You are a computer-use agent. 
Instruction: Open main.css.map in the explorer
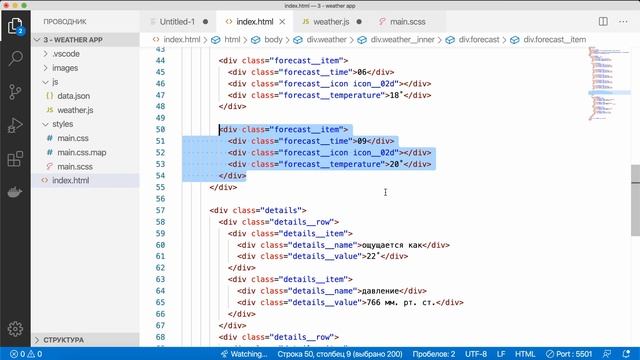click(85, 152)
